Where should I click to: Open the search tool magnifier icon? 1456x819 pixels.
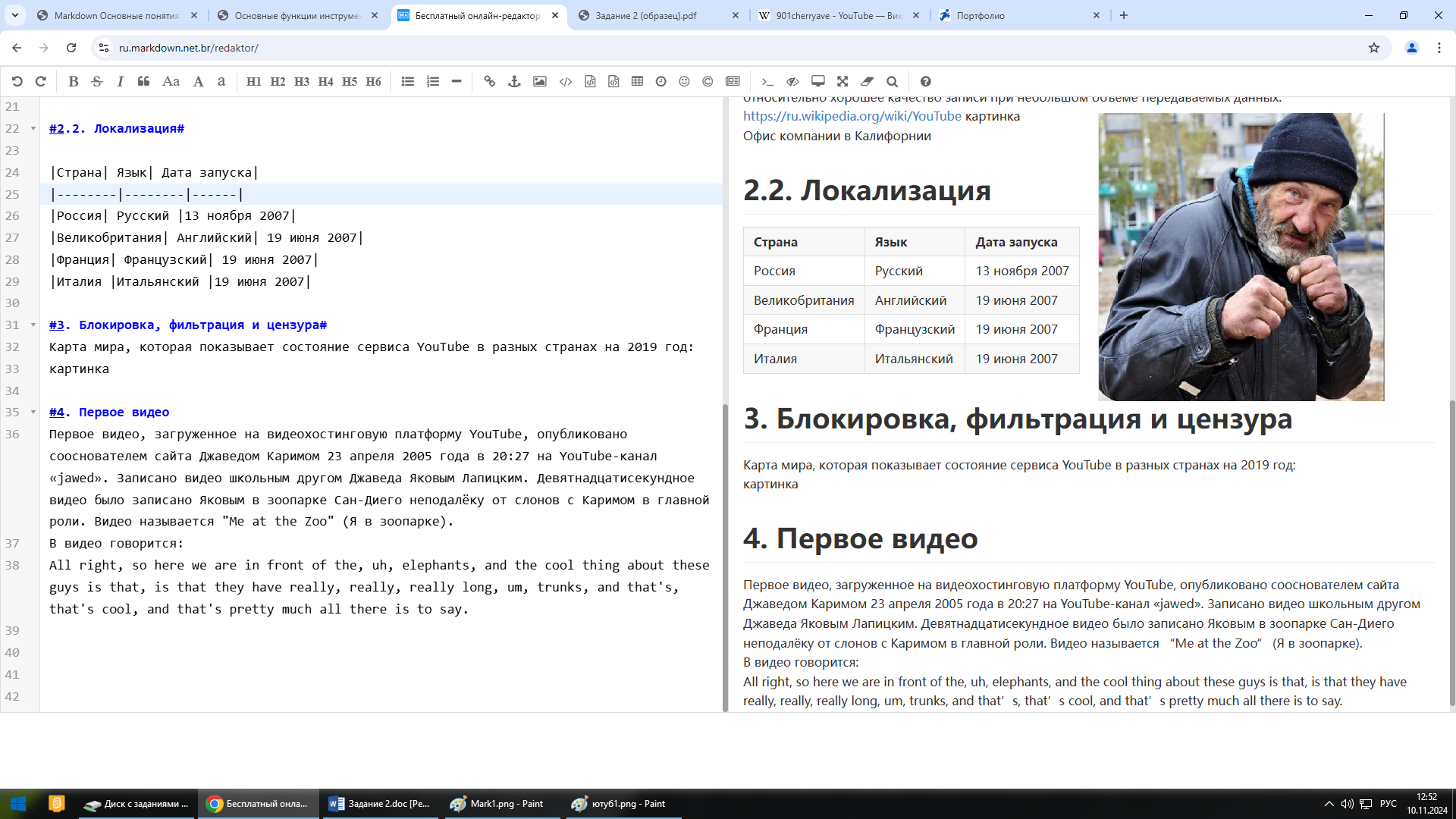(x=893, y=81)
